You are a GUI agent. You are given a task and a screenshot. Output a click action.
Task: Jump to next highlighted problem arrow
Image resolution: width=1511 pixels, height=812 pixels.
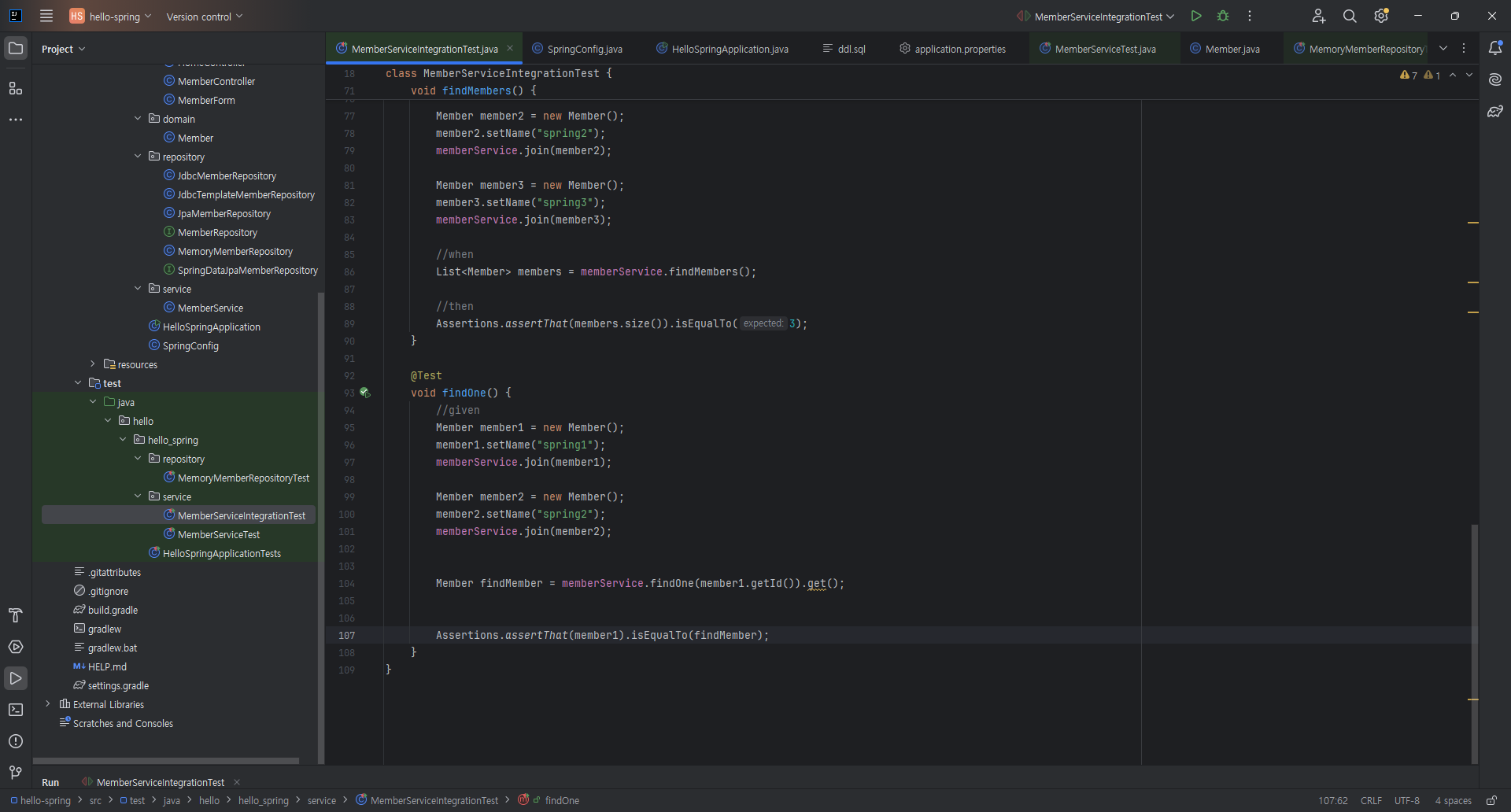coord(1469,75)
